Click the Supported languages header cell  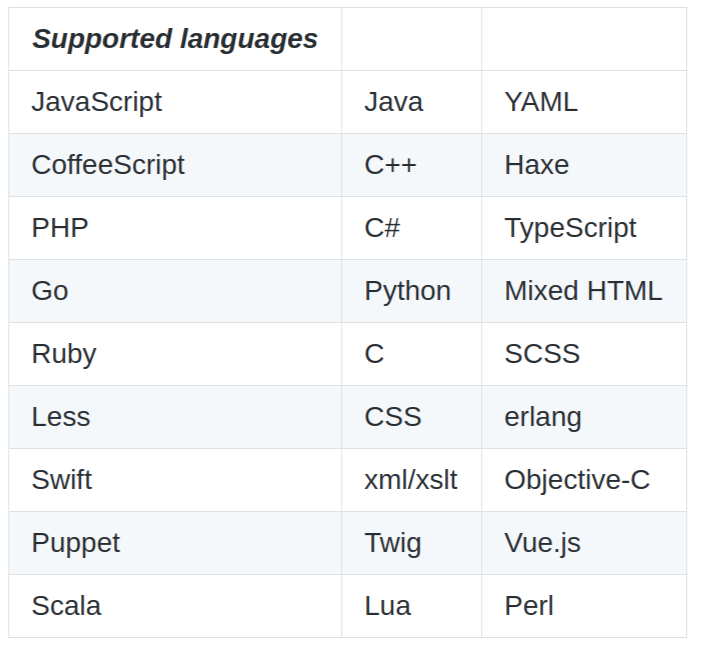point(175,40)
